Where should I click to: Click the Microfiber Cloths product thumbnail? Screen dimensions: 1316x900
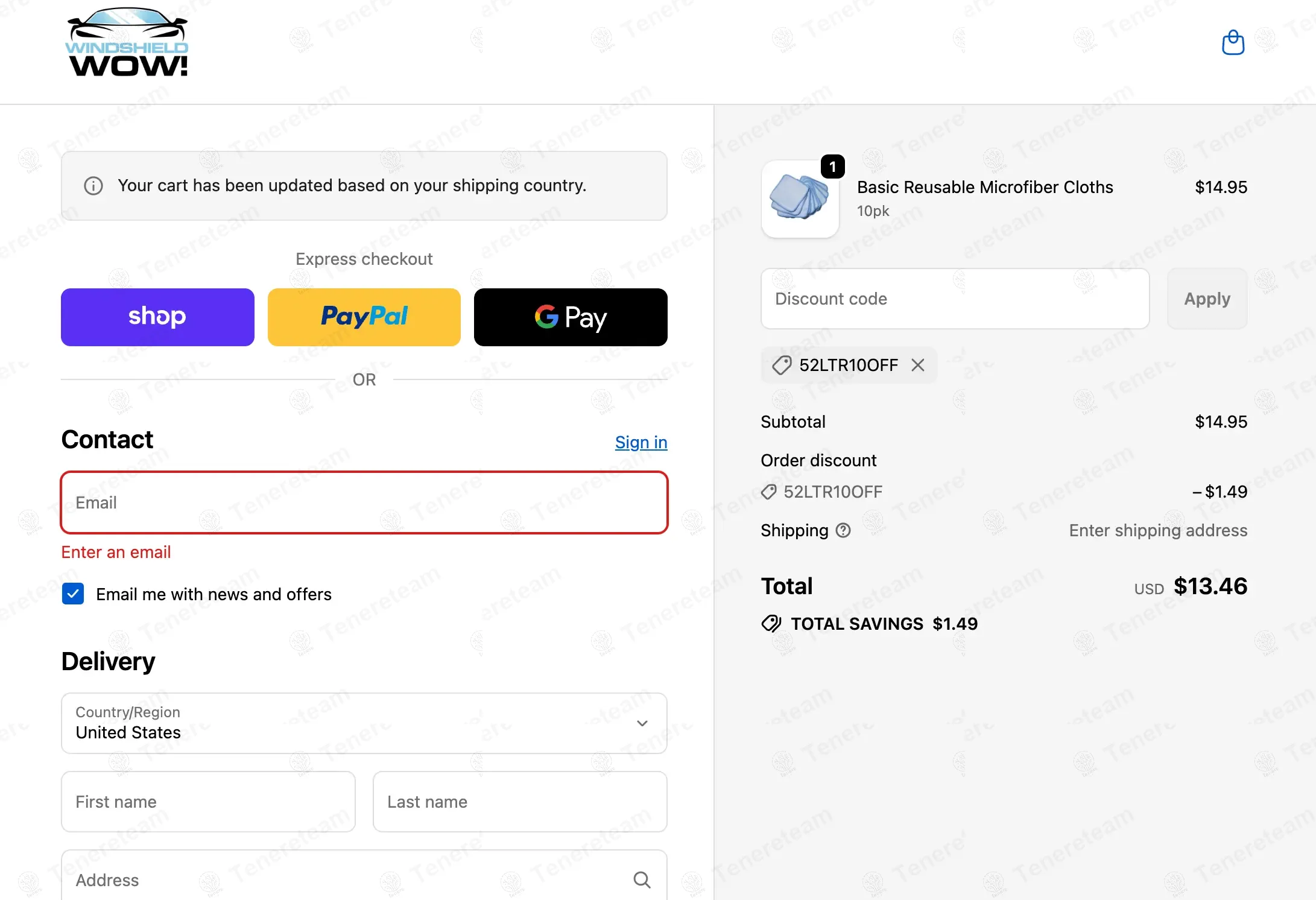click(800, 198)
